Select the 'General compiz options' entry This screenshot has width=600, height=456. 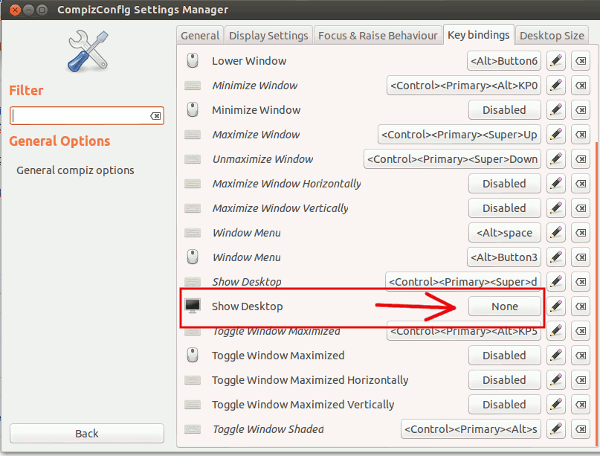(75, 170)
